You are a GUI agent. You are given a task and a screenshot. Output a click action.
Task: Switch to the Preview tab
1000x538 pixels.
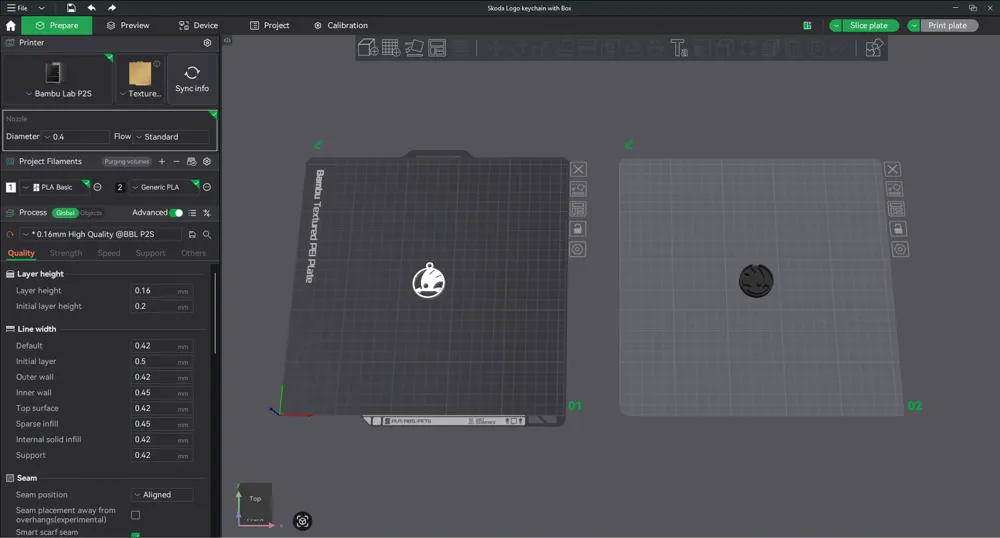tap(128, 25)
